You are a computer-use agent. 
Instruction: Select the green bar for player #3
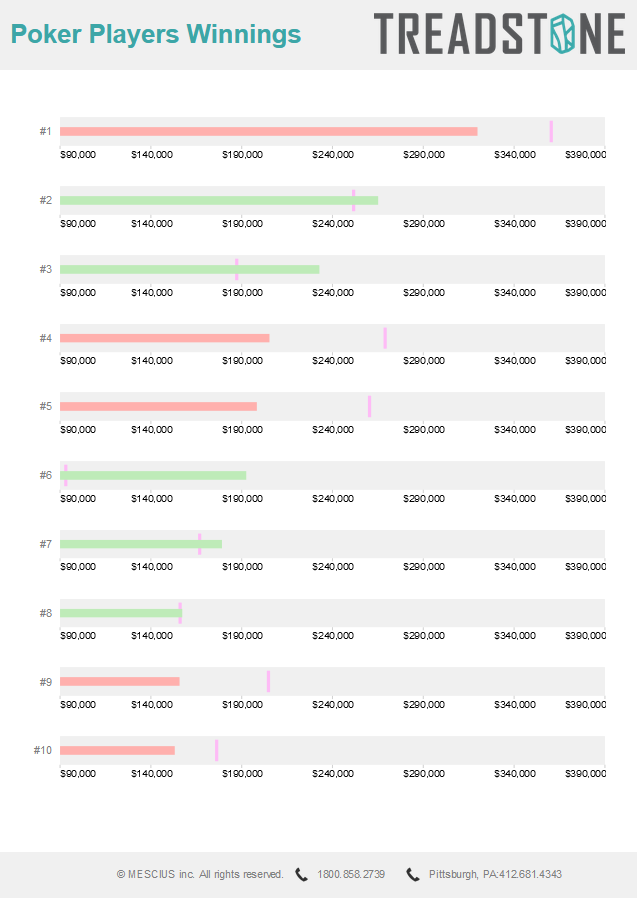click(x=190, y=269)
